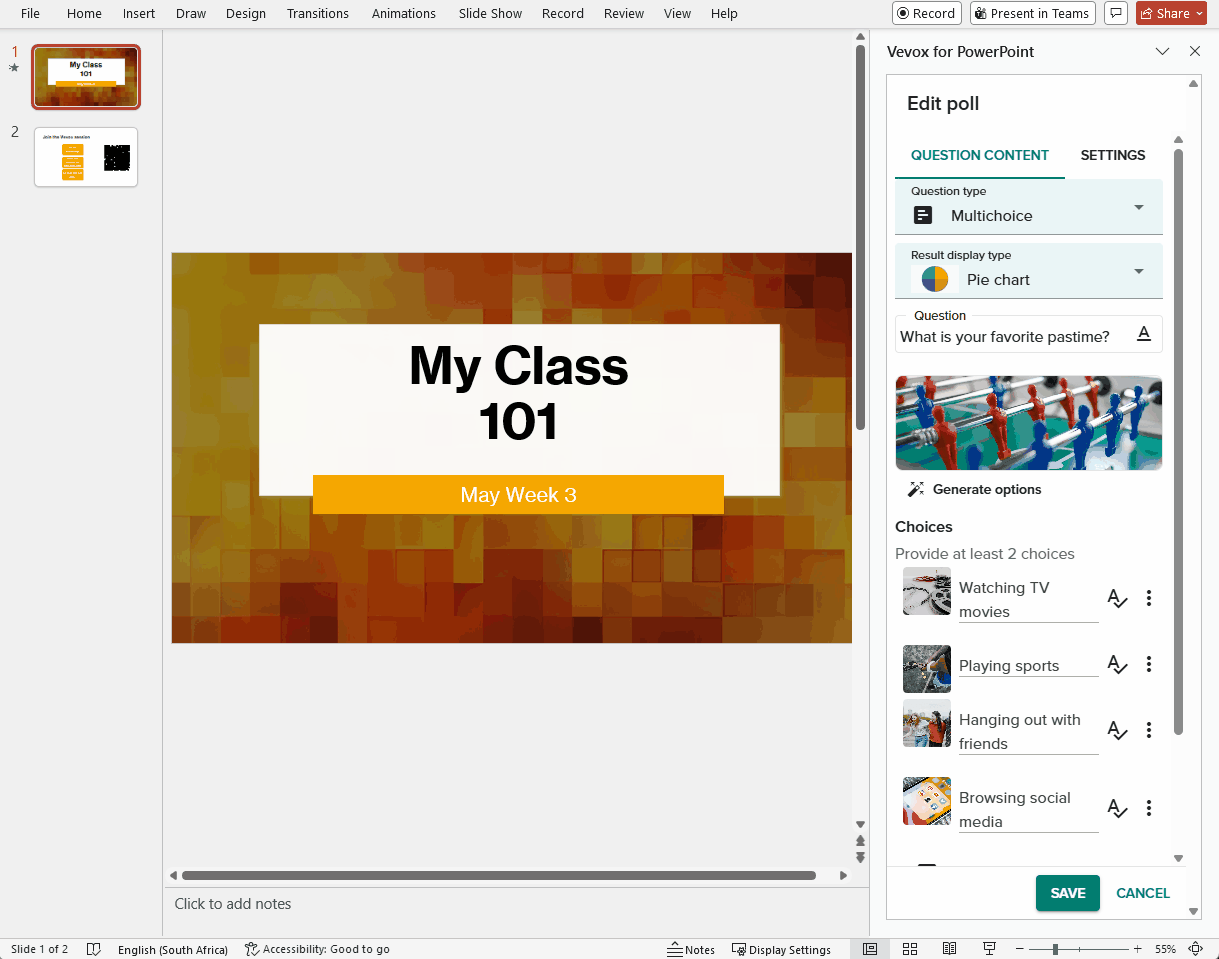The height and width of the screenshot is (959, 1219).
Task: Start Slide Show from status bar icon
Action: [x=989, y=949]
